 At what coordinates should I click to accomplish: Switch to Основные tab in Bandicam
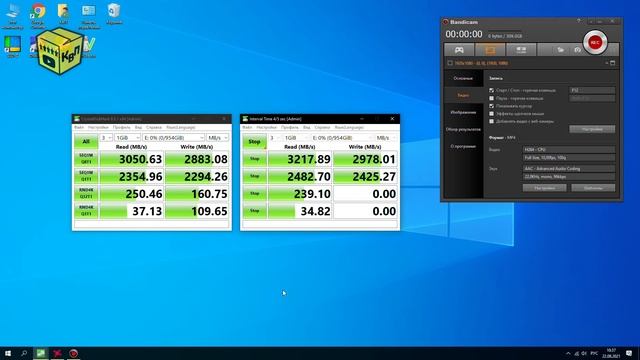point(463,78)
